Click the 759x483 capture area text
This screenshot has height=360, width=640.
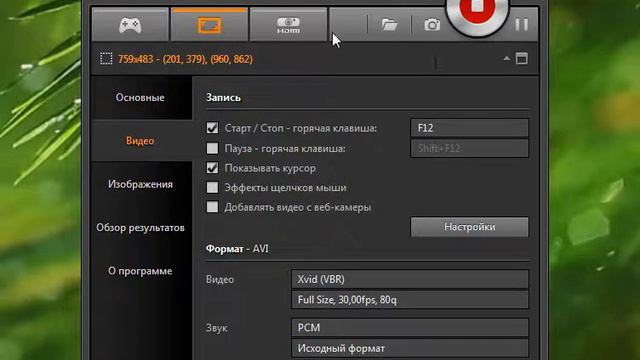pos(185,59)
